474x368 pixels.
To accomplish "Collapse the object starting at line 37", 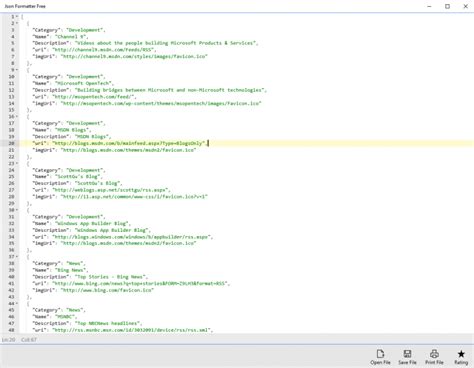I will [x=17, y=257].
